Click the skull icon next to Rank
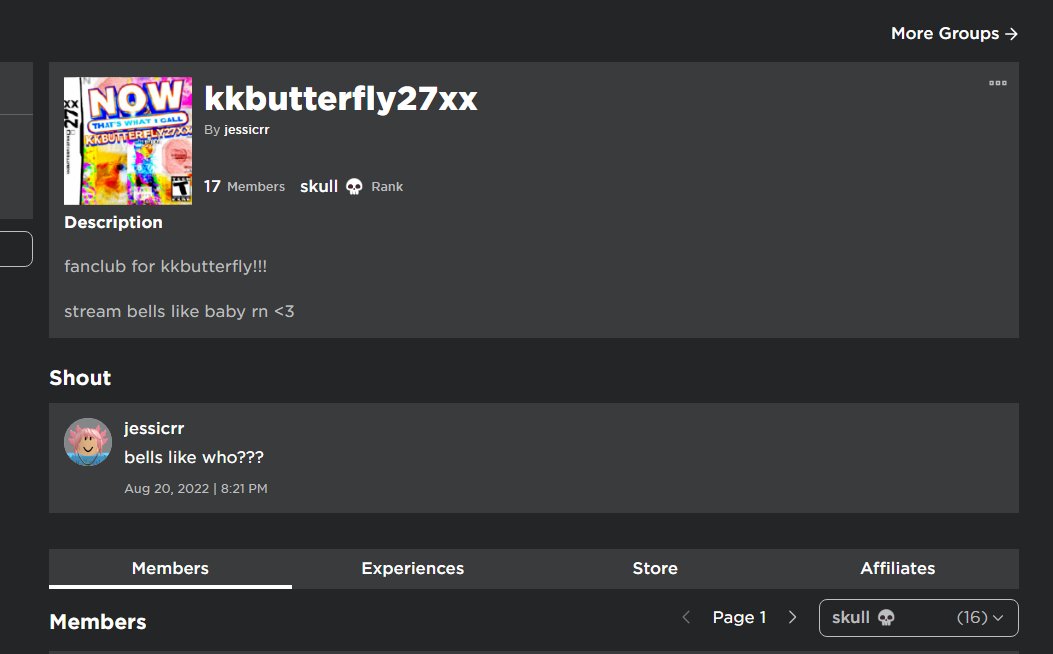Screen dimensions: 1053x654 click(354, 187)
